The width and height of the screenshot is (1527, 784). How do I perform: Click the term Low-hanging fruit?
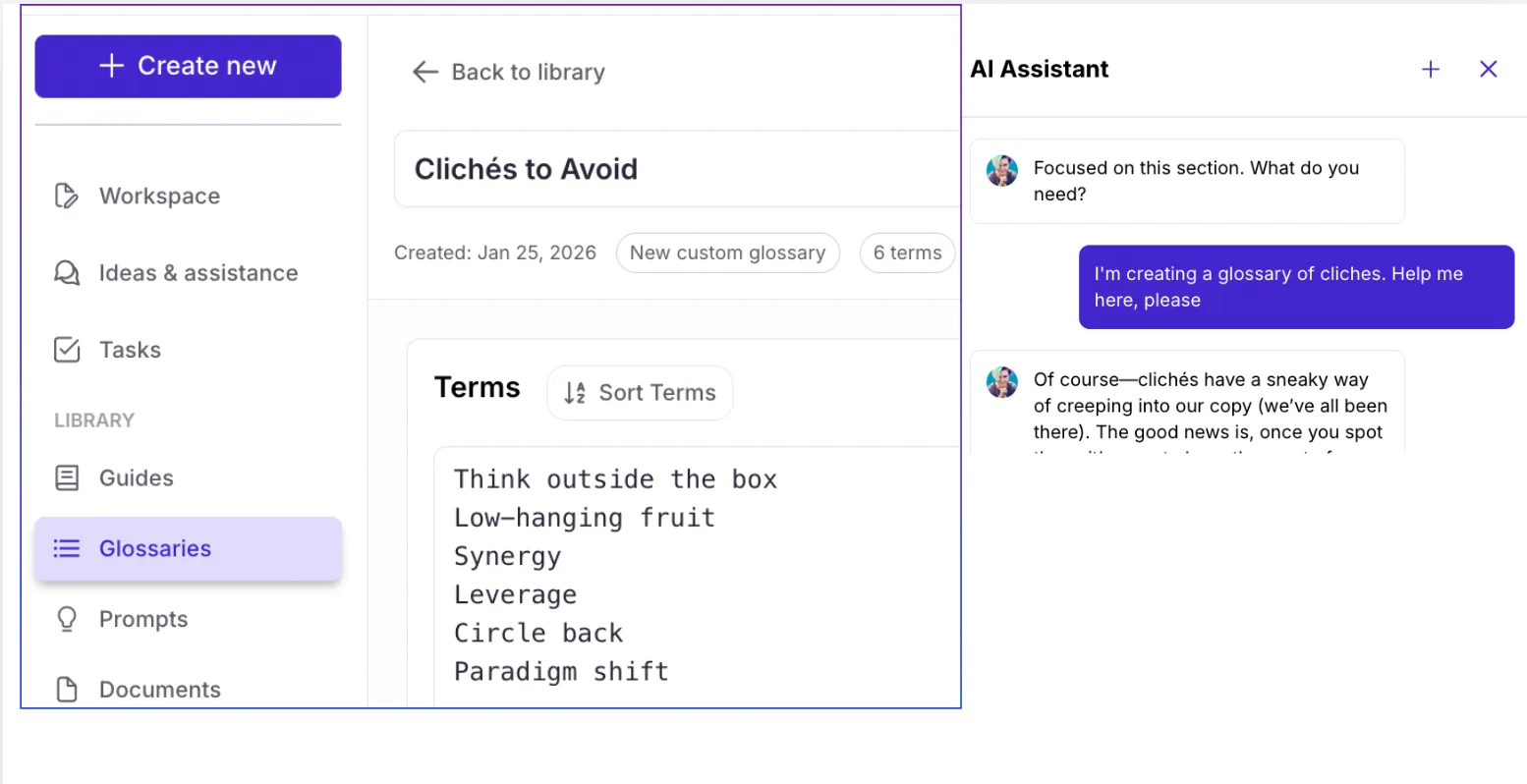pos(584,517)
